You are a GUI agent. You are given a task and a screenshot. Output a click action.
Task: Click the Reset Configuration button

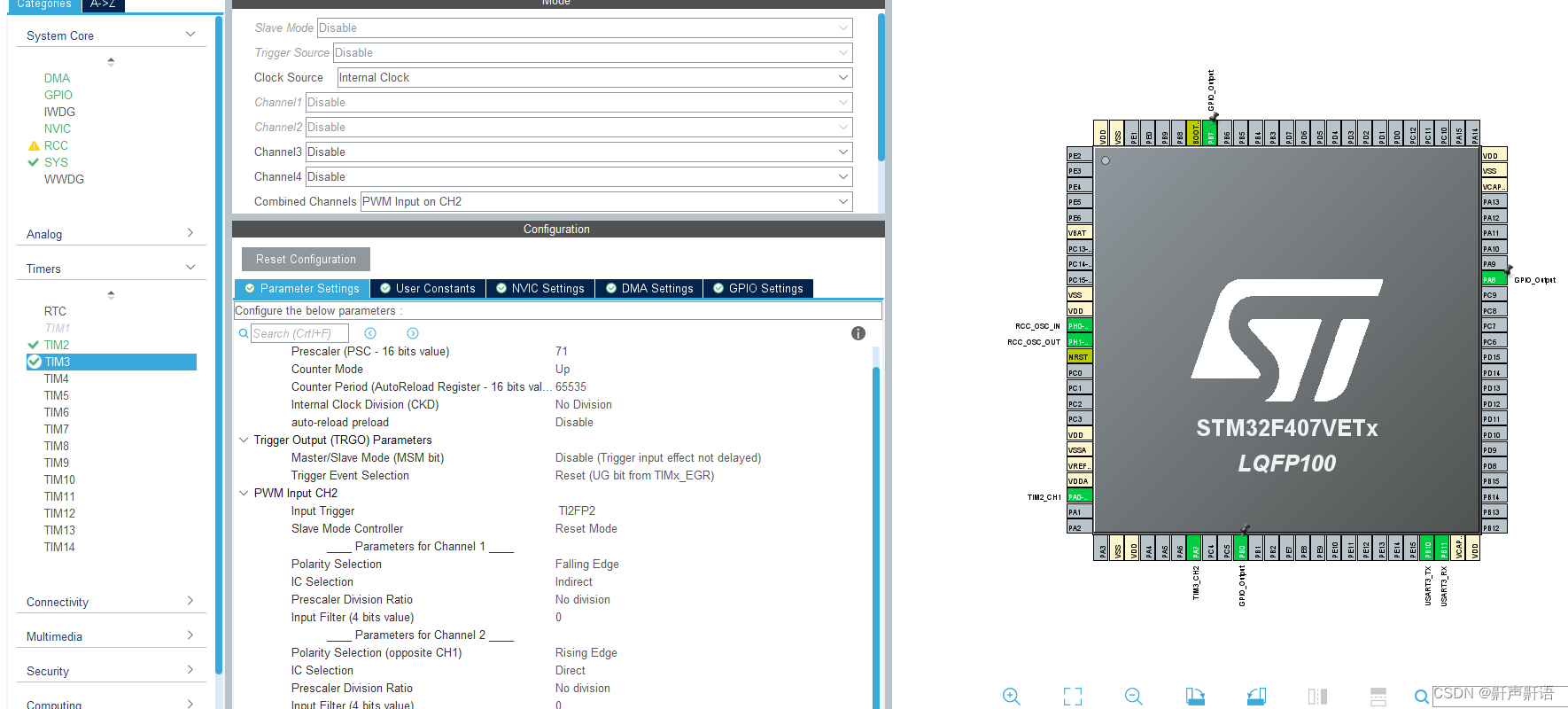[306, 259]
